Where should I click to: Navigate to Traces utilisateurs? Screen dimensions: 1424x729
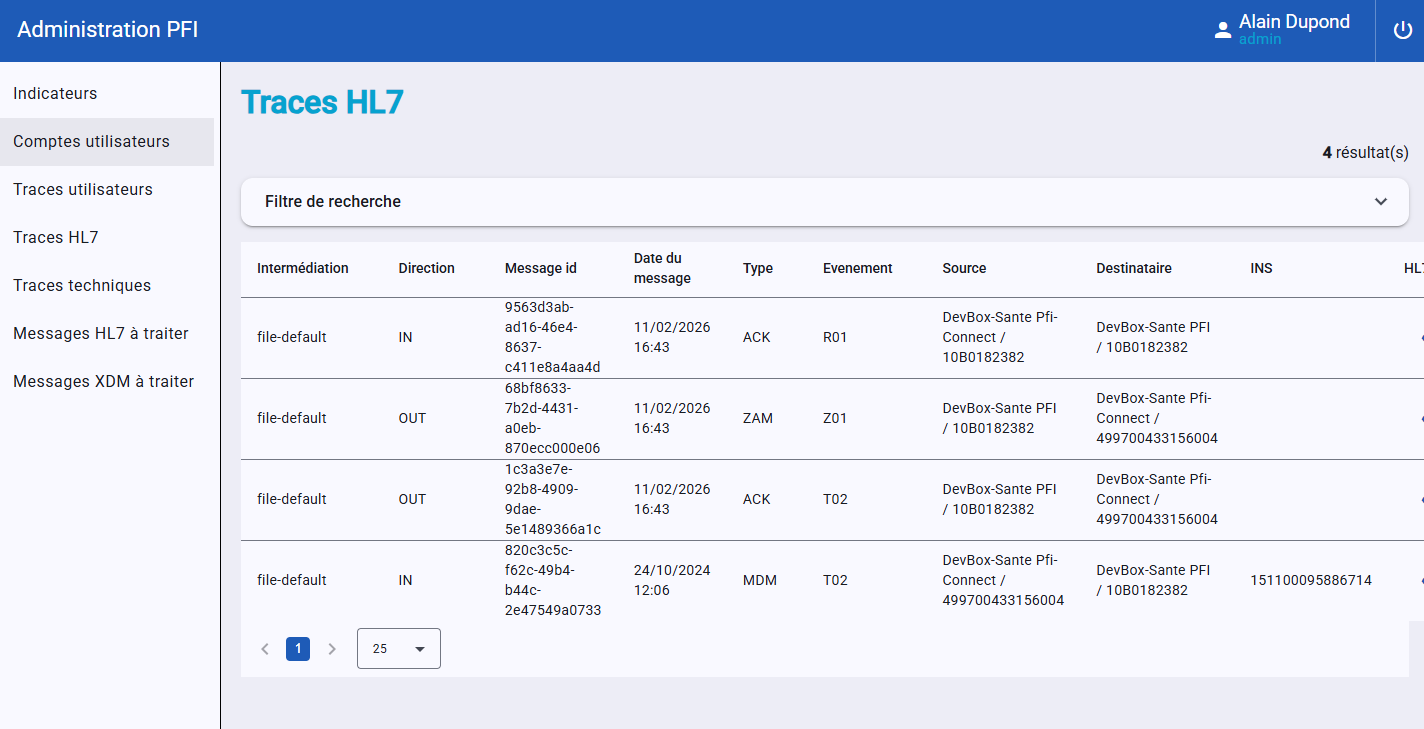83,189
